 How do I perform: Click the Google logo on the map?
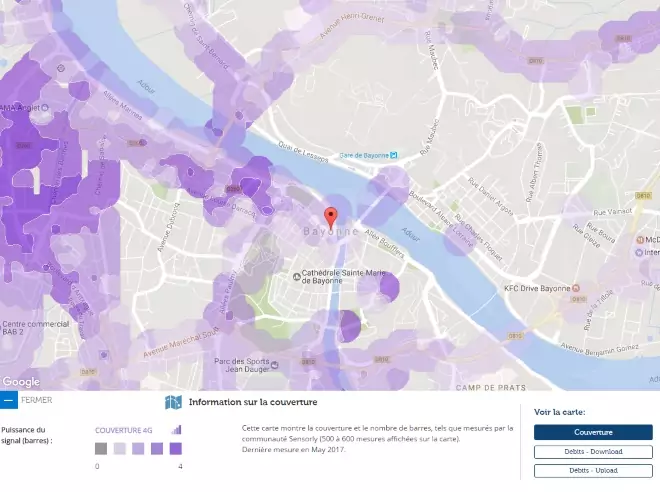coord(21,381)
